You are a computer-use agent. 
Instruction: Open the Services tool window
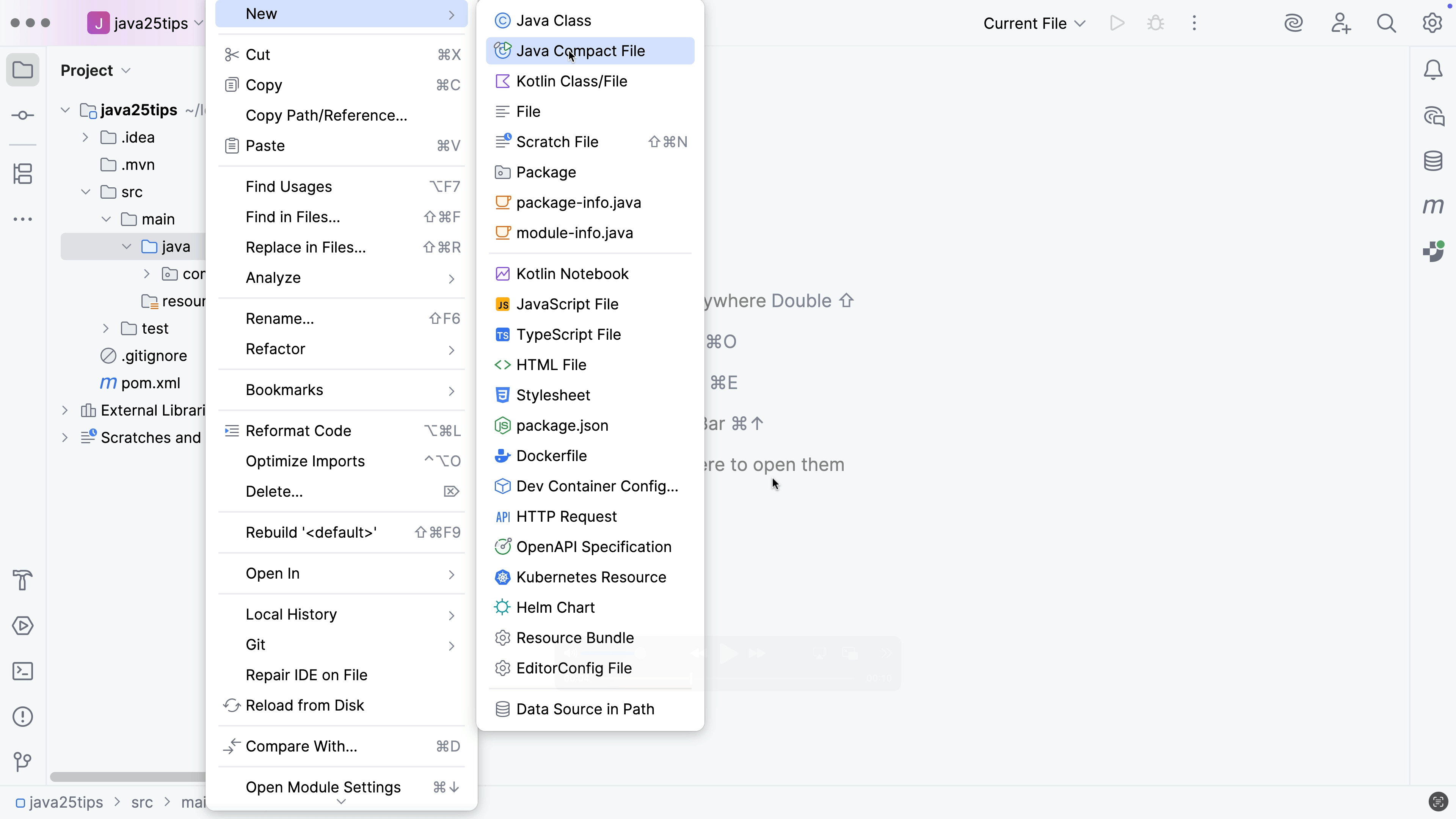tap(23, 626)
